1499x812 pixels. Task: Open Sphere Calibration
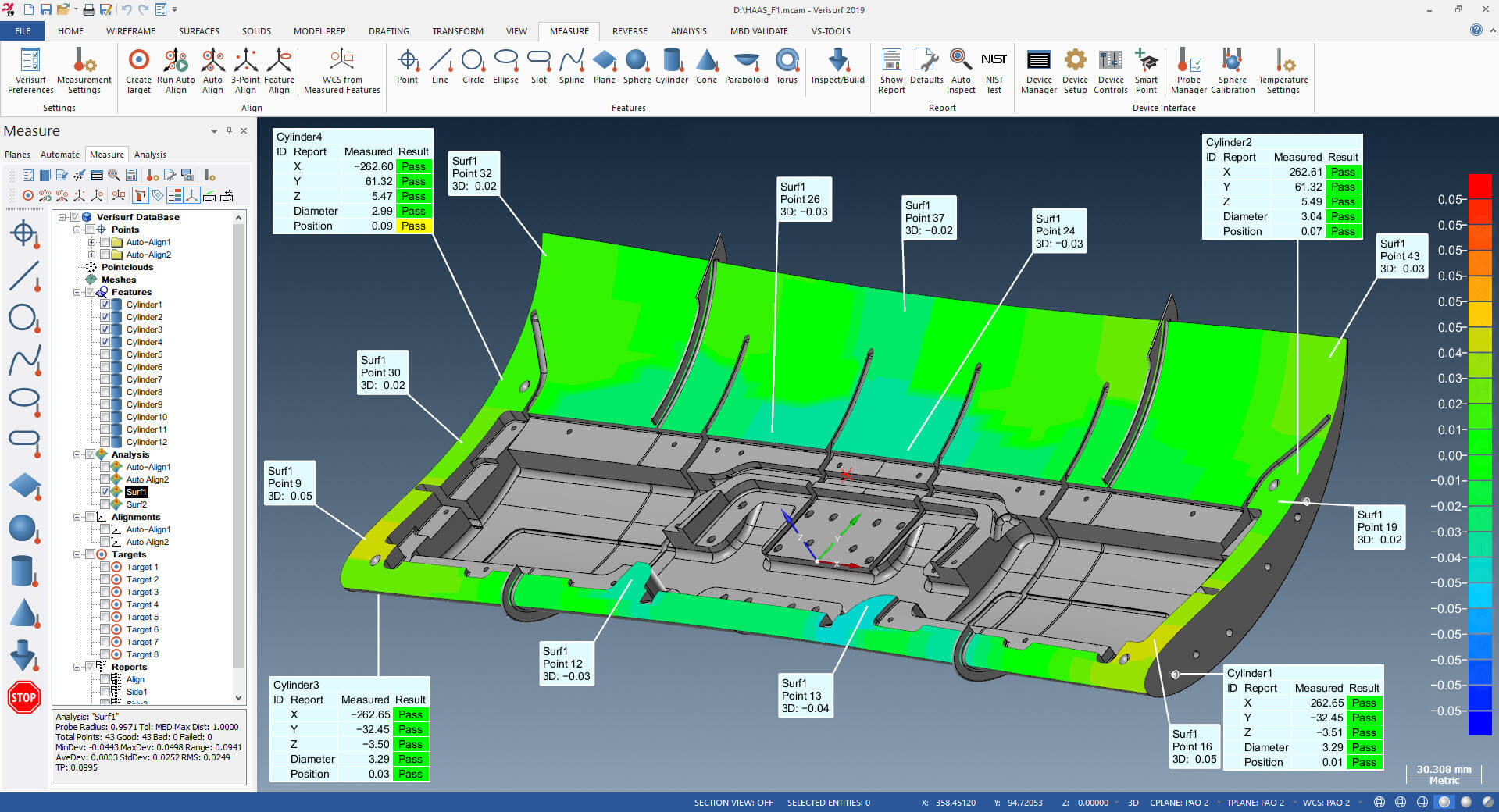[1233, 71]
